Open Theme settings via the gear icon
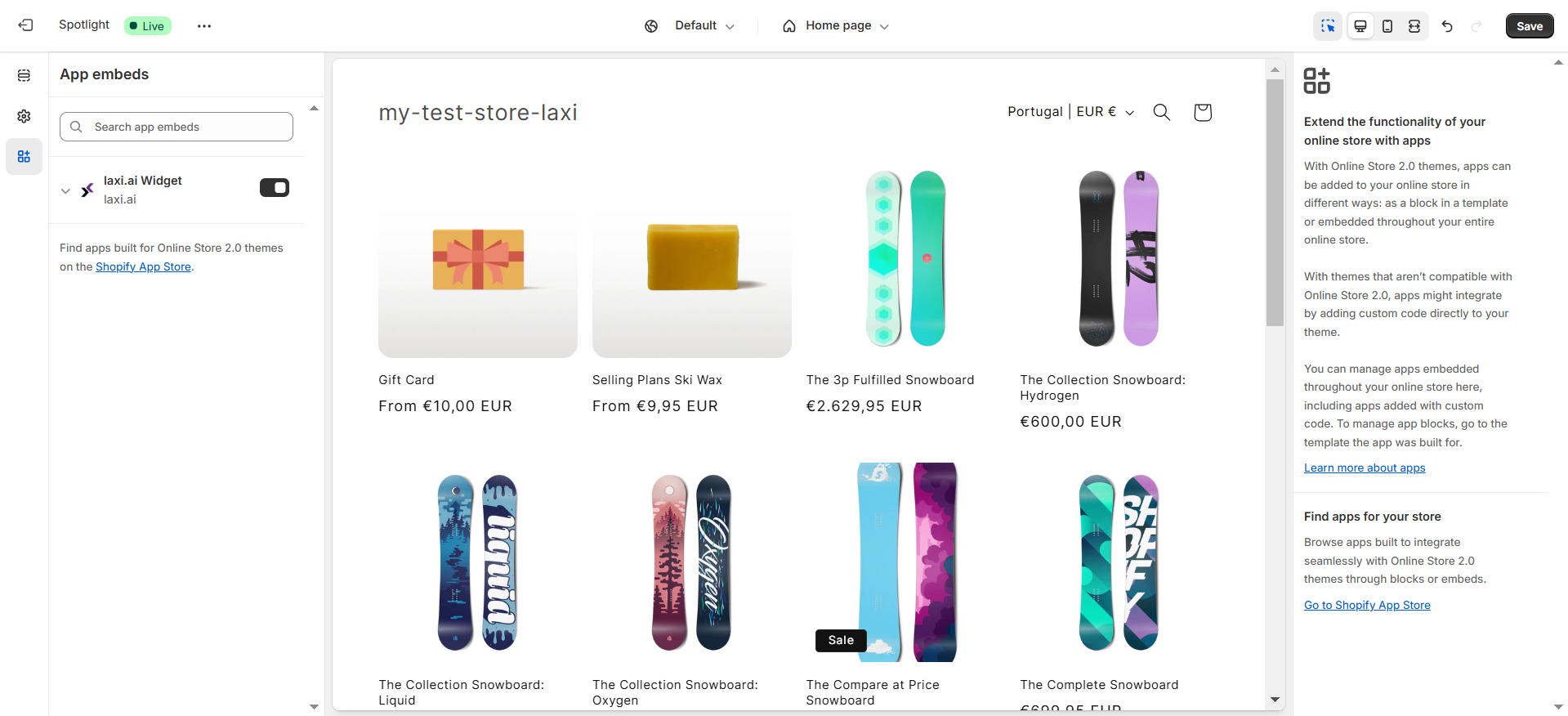Screen dimensions: 1568x716 click(24, 116)
